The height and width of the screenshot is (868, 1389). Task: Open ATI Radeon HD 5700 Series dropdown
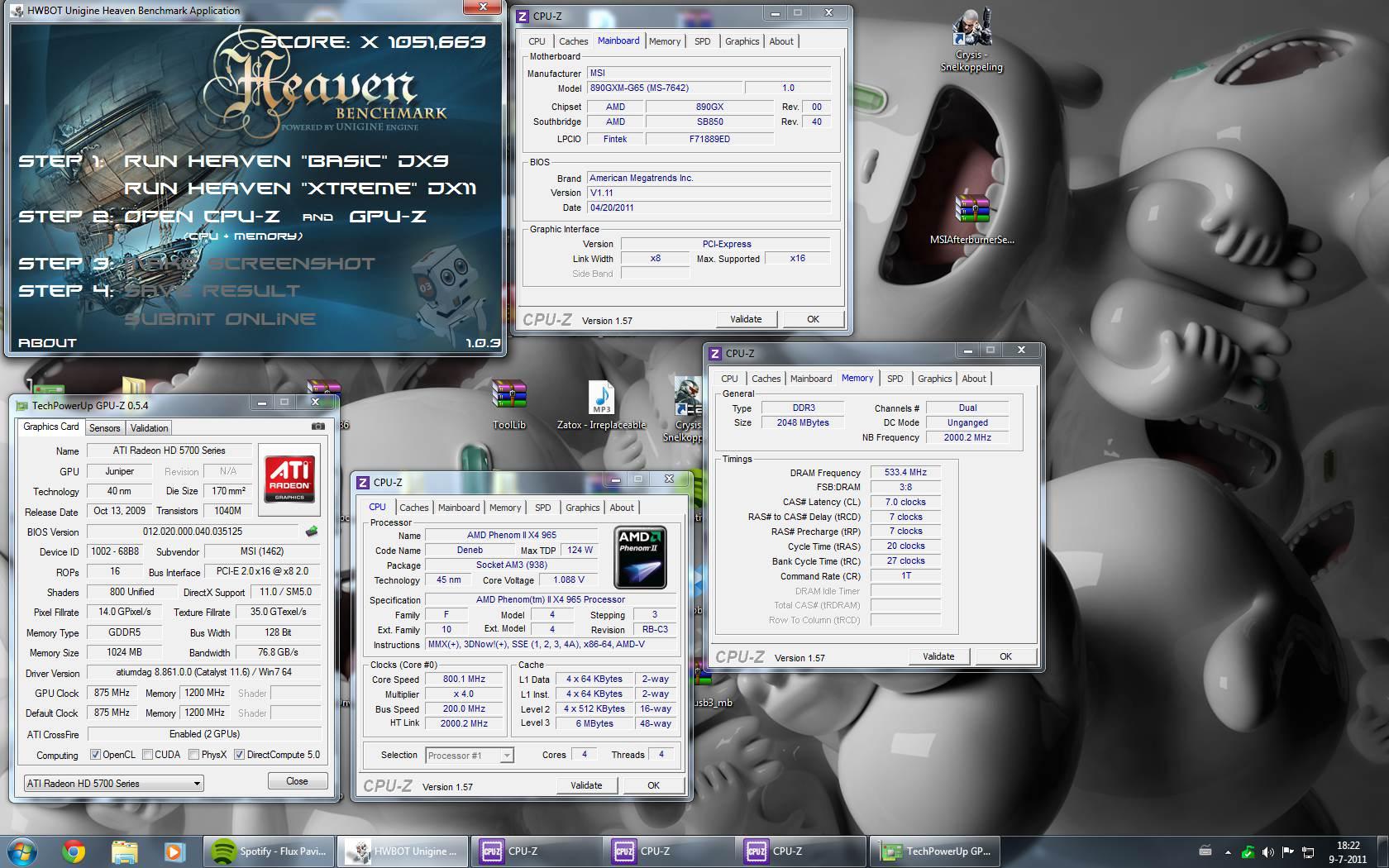pos(113,783)
